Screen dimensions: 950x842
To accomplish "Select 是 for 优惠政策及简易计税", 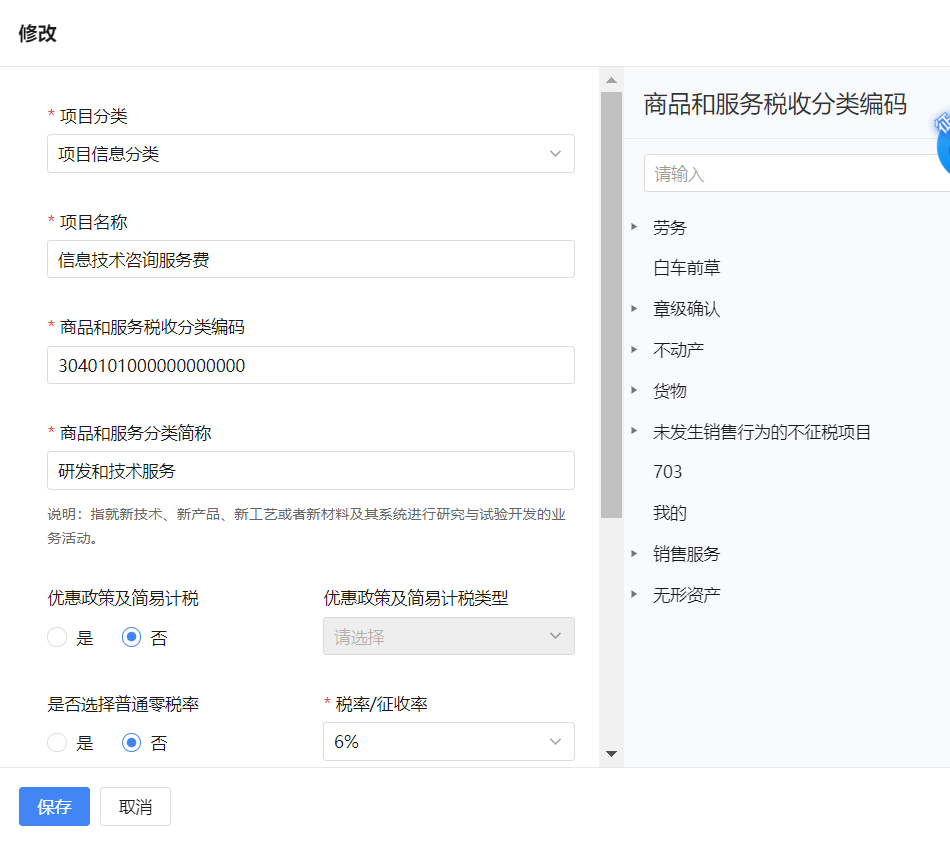I will (x=57, y=637).
